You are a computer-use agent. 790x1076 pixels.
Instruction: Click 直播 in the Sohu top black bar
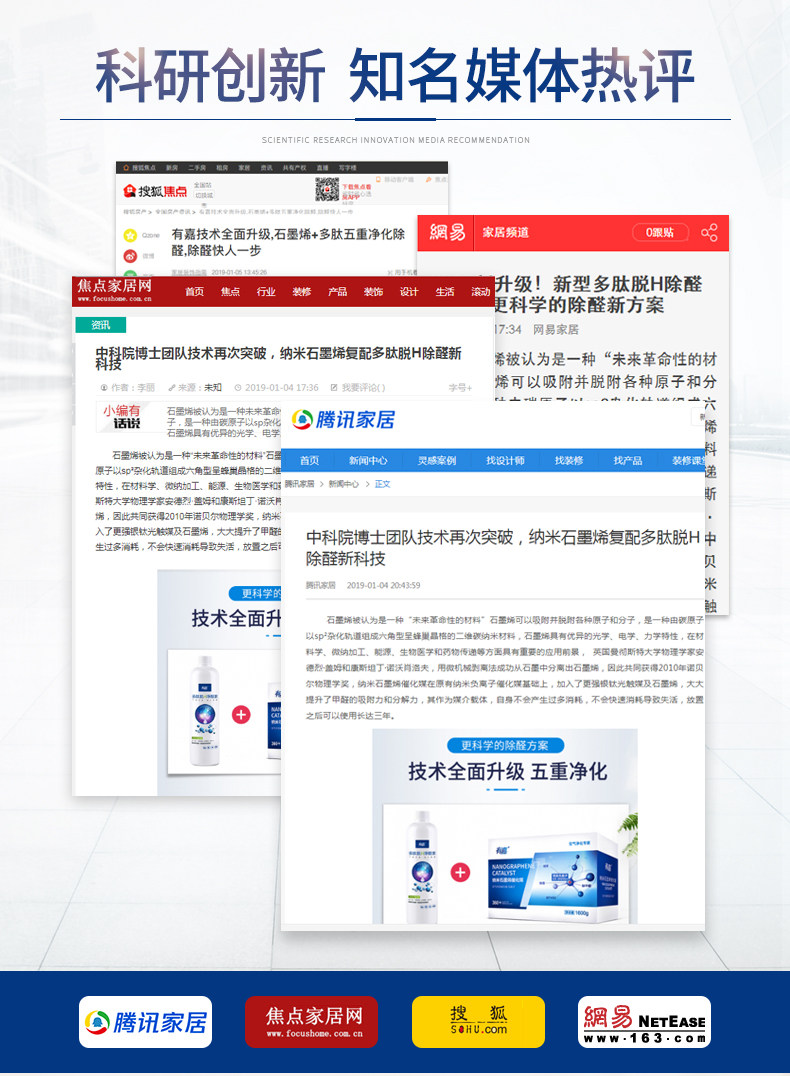click(323, 168)
